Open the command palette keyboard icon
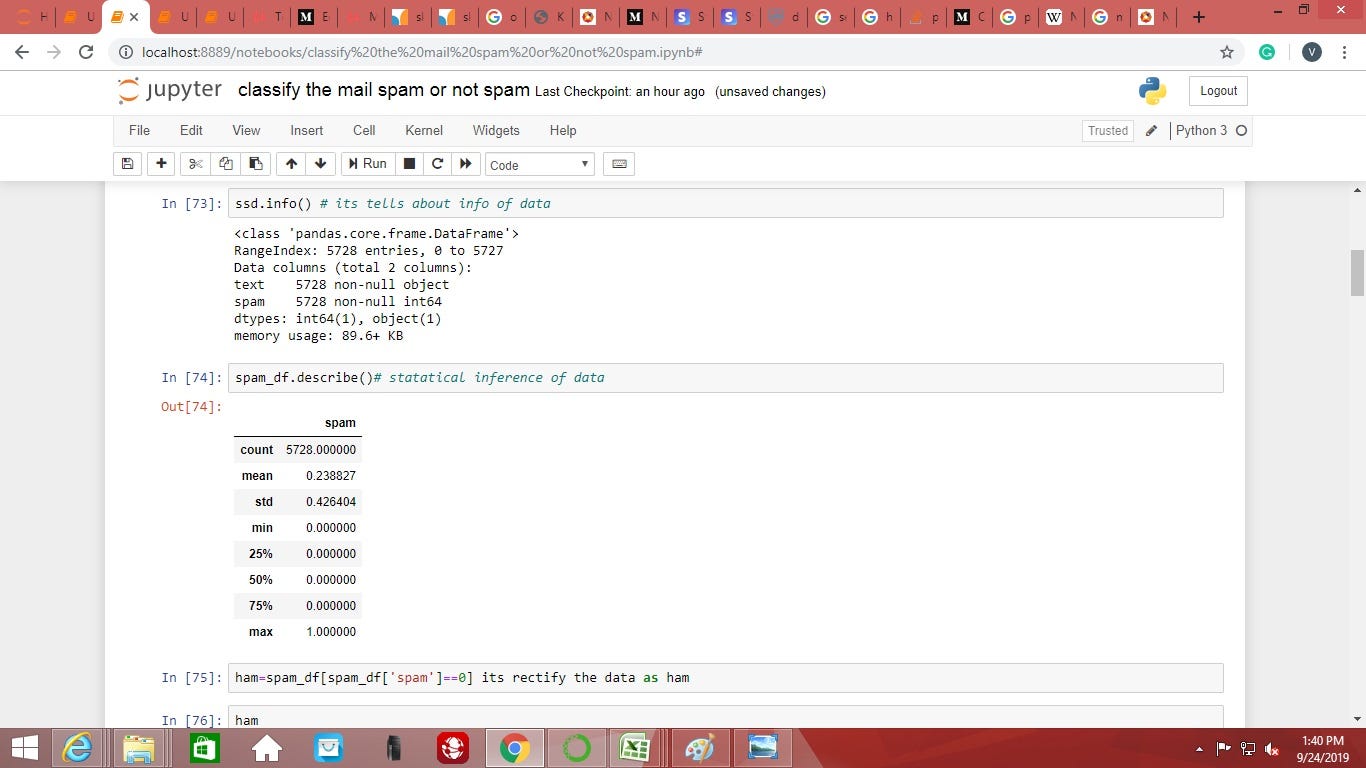This screenshot has height=768, width=1366. (619, 163)
